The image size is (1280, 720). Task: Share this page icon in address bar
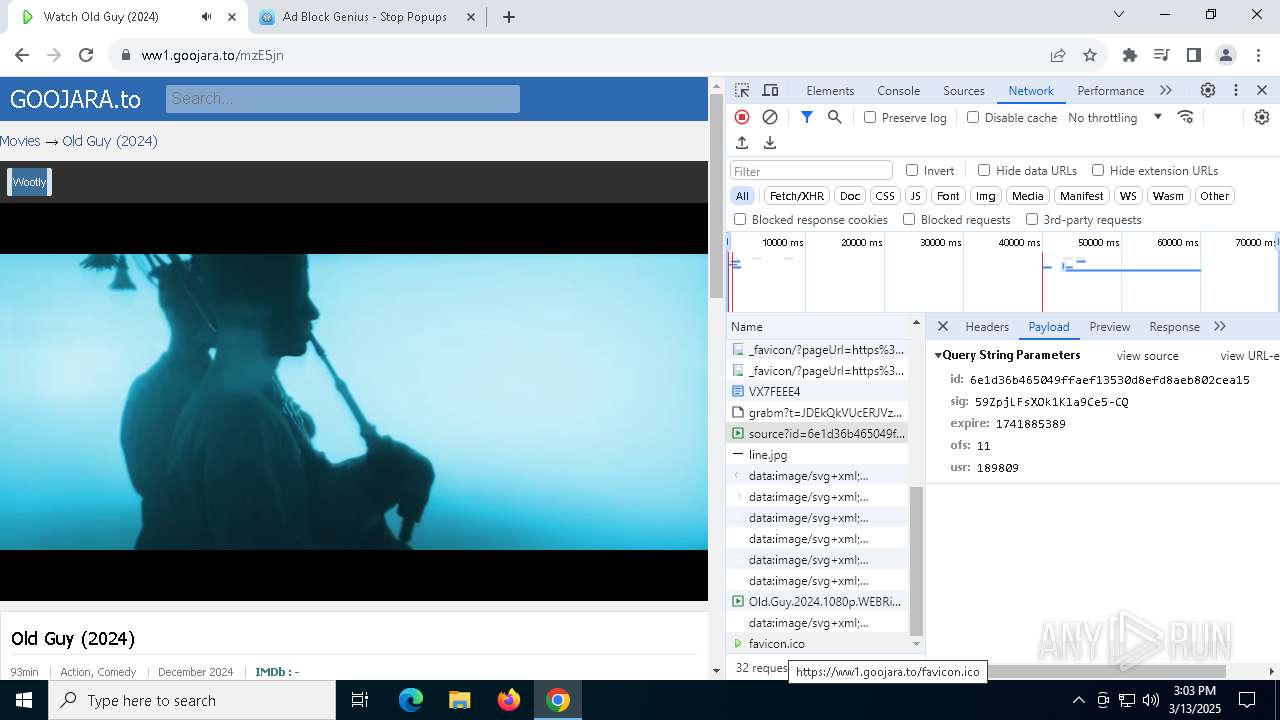[x=1058, y=55]
